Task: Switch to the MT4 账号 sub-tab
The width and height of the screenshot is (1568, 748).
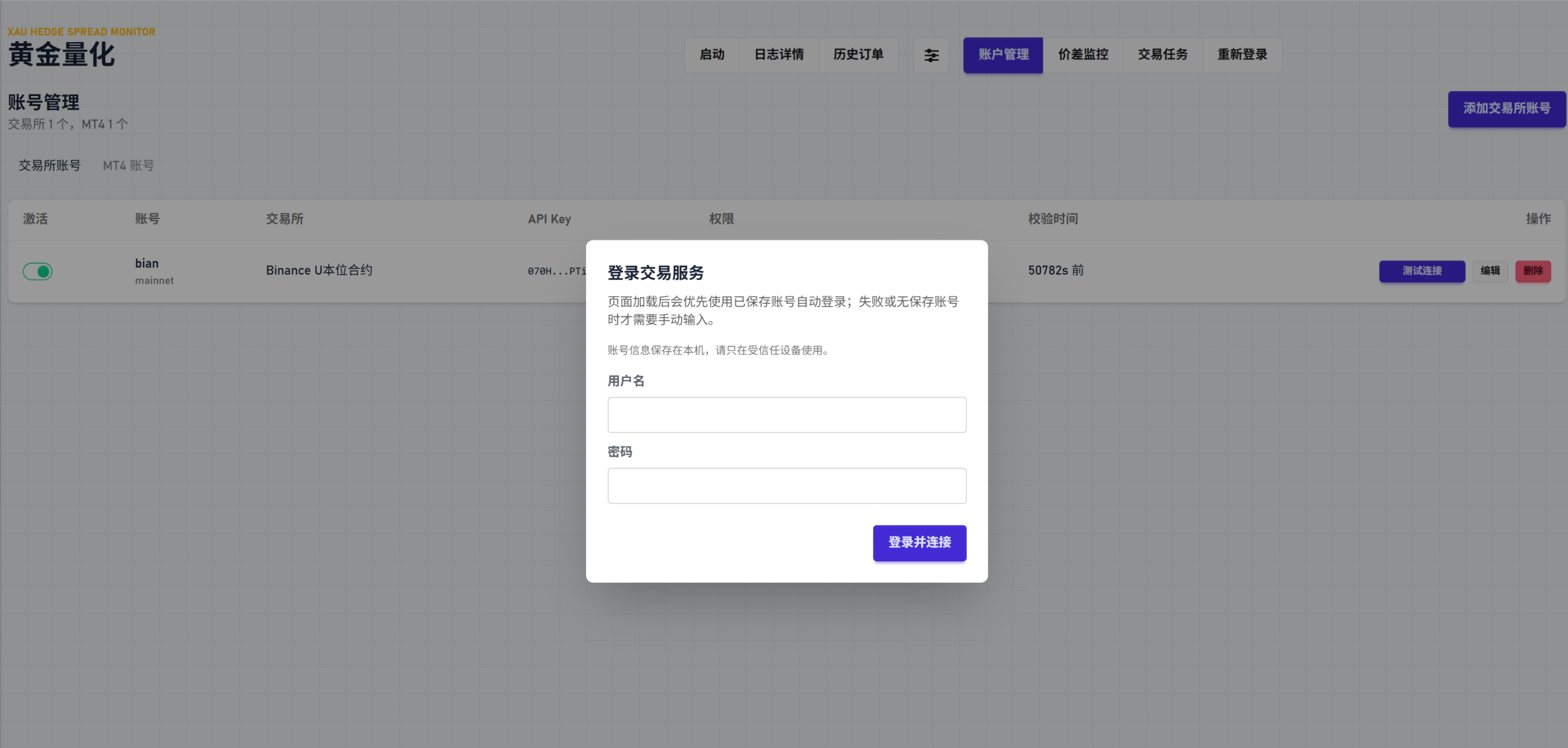Action: pos(129,165)
